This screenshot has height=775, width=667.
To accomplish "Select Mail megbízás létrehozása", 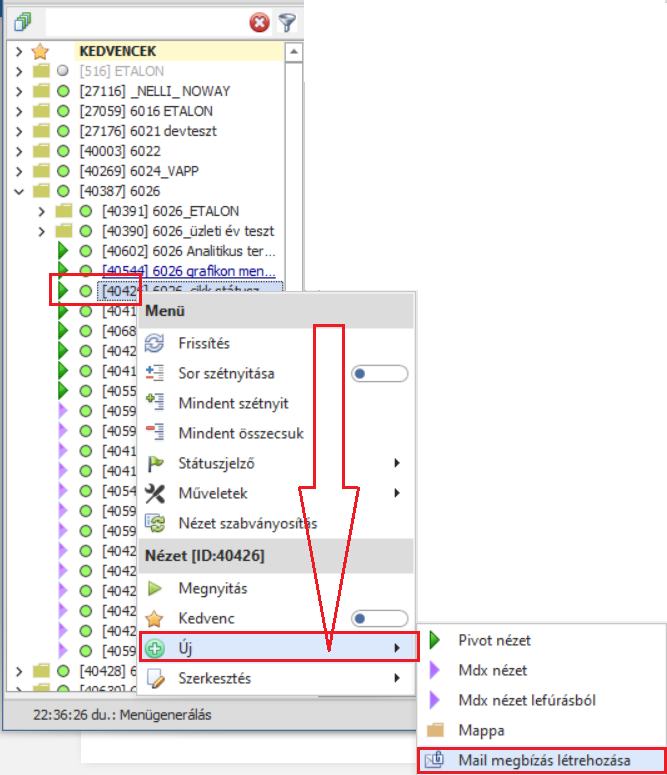I will (x=543, y=761).
